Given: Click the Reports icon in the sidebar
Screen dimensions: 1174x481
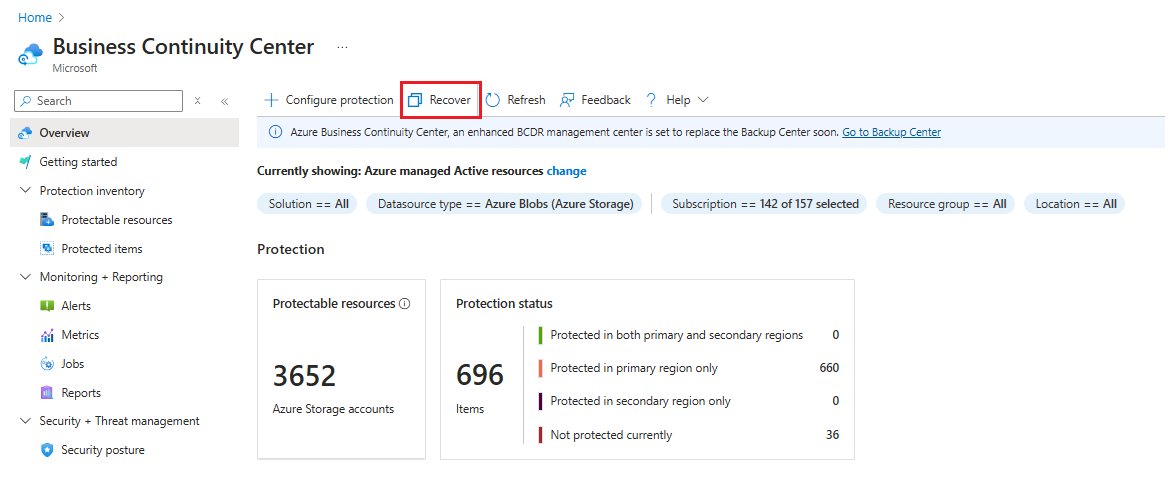Looking at the screenshot, I should pyautogui.click(x=47, y=393).
